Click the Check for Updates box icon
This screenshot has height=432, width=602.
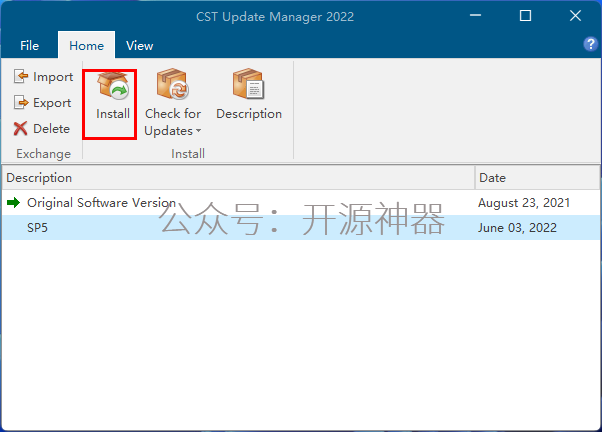click(173, 84)
